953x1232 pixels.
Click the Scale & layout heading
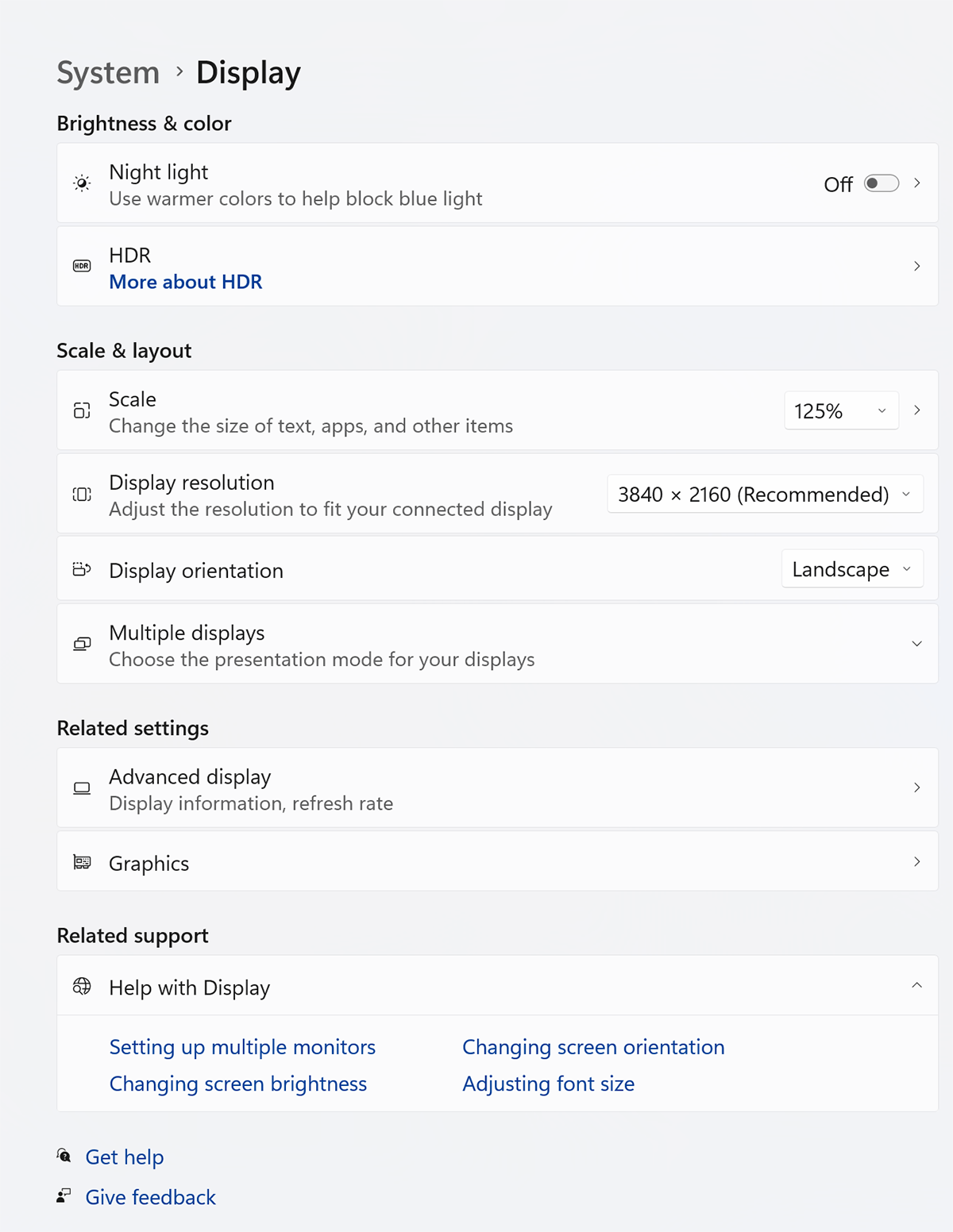(124, 351)
